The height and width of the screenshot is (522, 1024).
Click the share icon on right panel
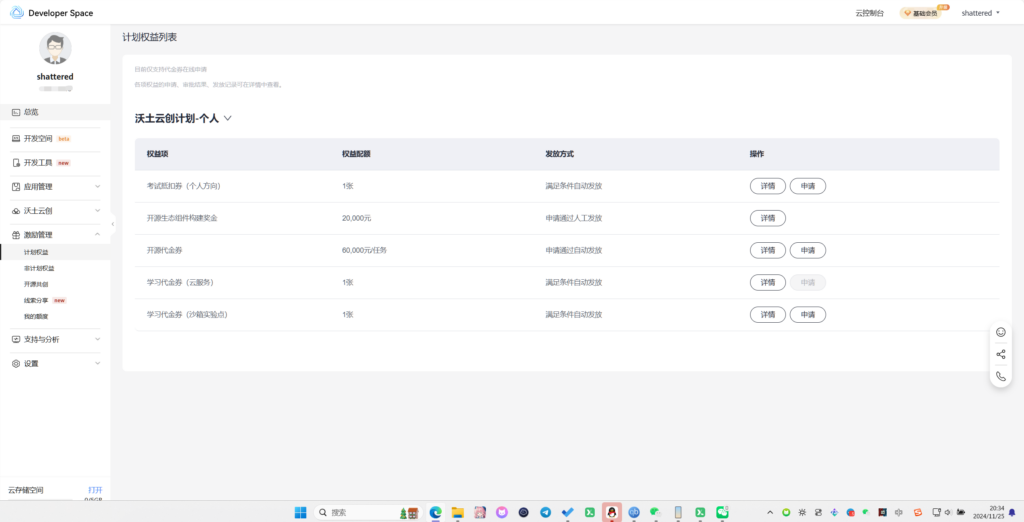point(1001,354)
